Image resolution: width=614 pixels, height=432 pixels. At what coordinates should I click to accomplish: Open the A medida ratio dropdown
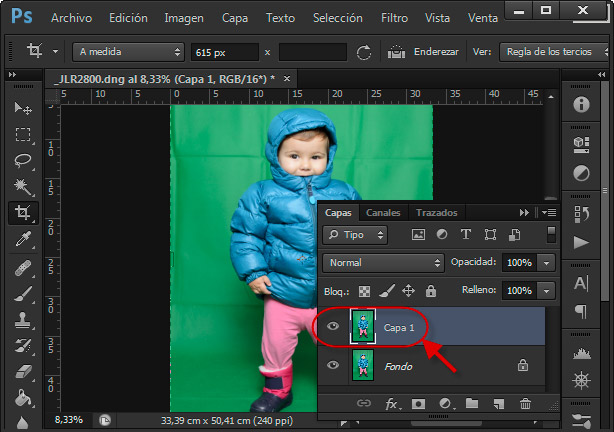click(x=128, y=52)
